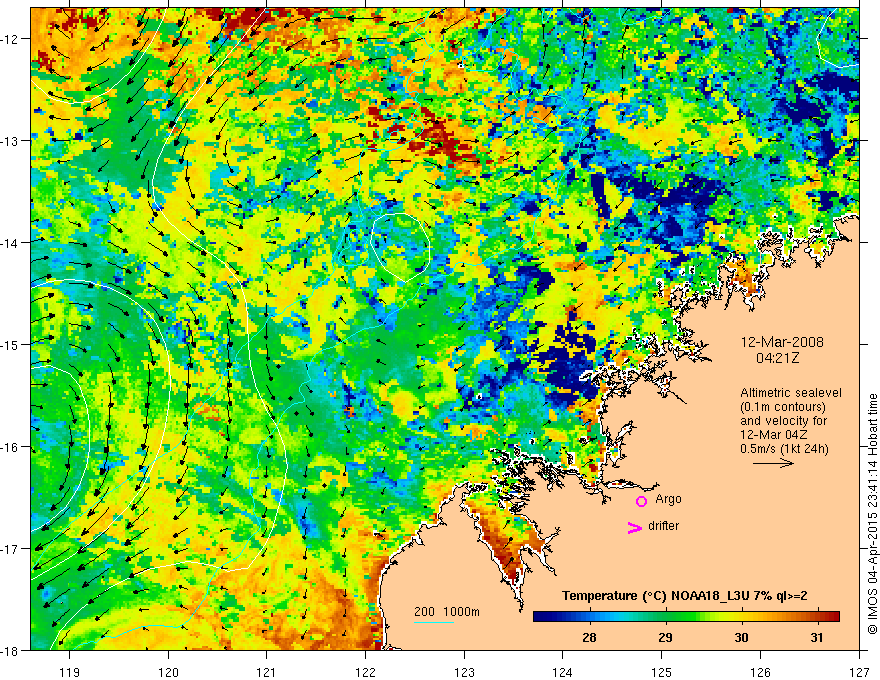Click the '(0.1m contours)' caption line
The height and width of the screenshot is (680, 880).
pyautogui.click(x=783, y=407)
